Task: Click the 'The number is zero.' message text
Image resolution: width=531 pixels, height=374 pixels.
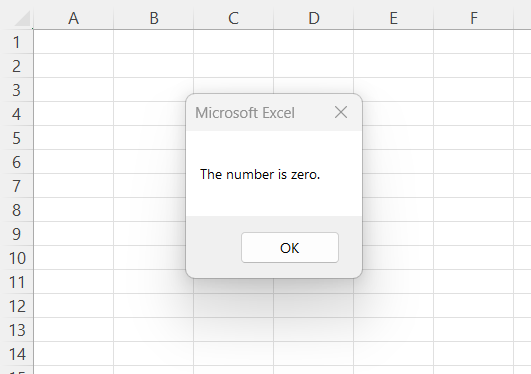Action: 260,174
